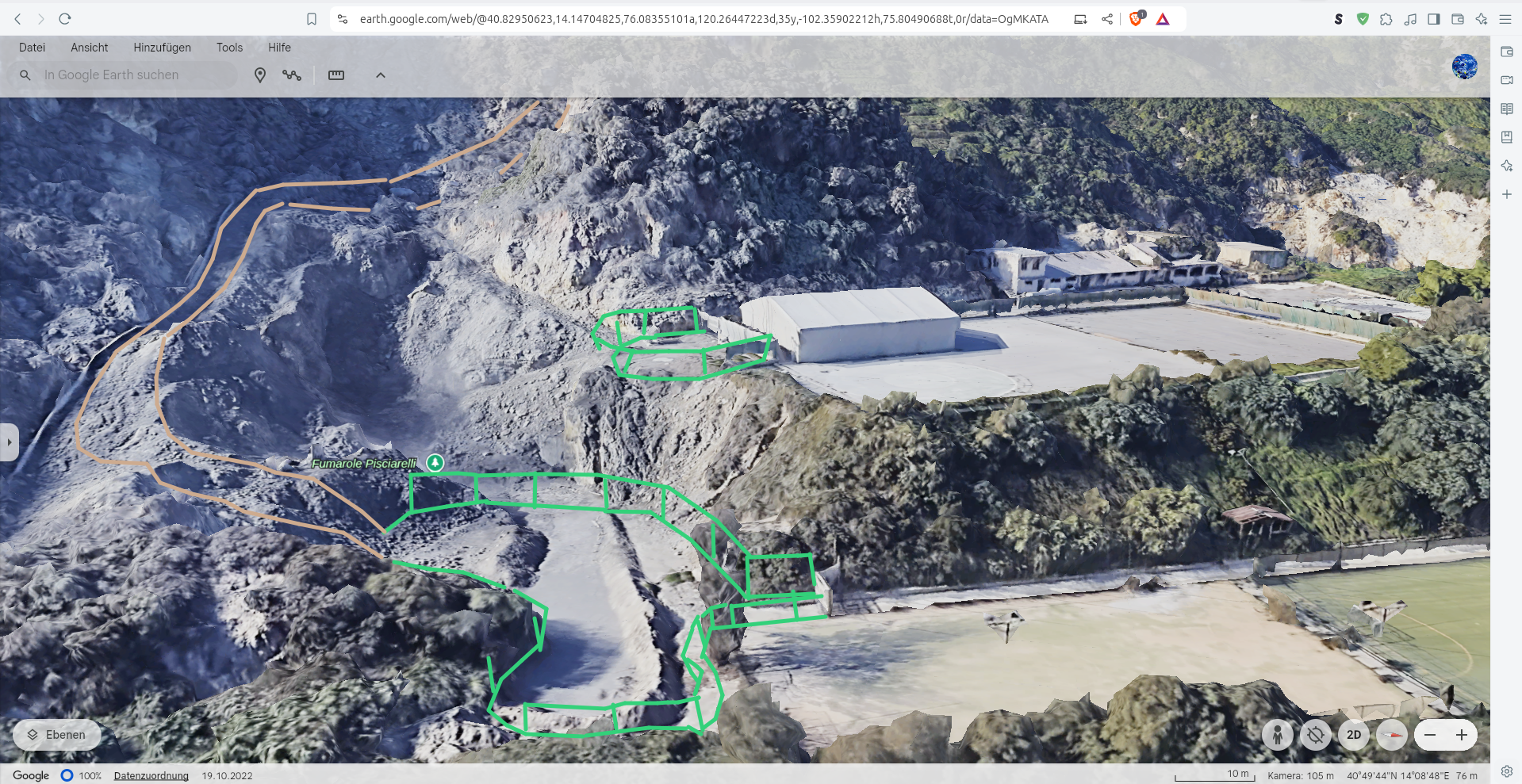The width and height of the screenshot is (1522, 784).
Task: Open the Brave Rewards triangle icon
Action: 1163,19
